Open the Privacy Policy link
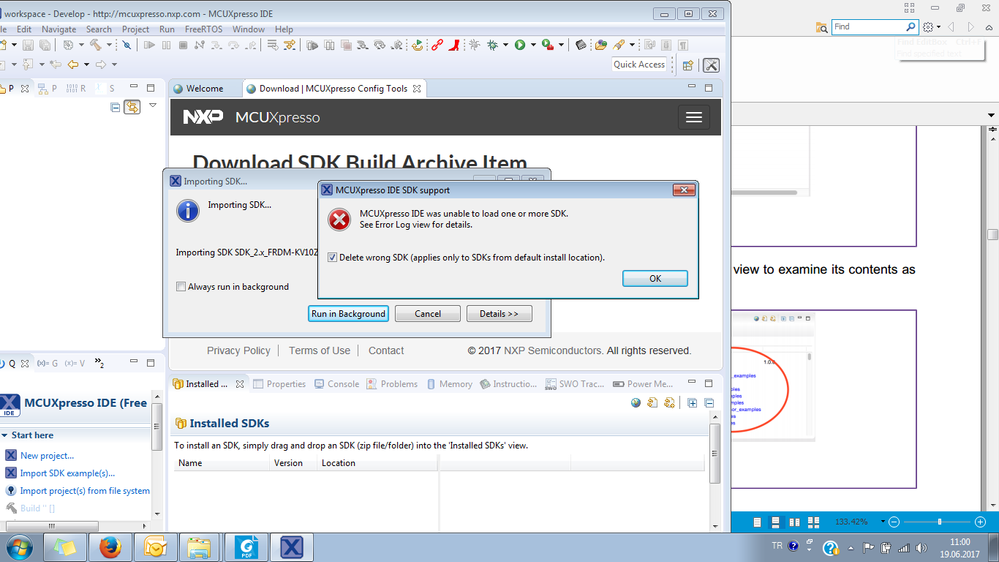Viewport: 999px width, 562px height. (238, 350)
